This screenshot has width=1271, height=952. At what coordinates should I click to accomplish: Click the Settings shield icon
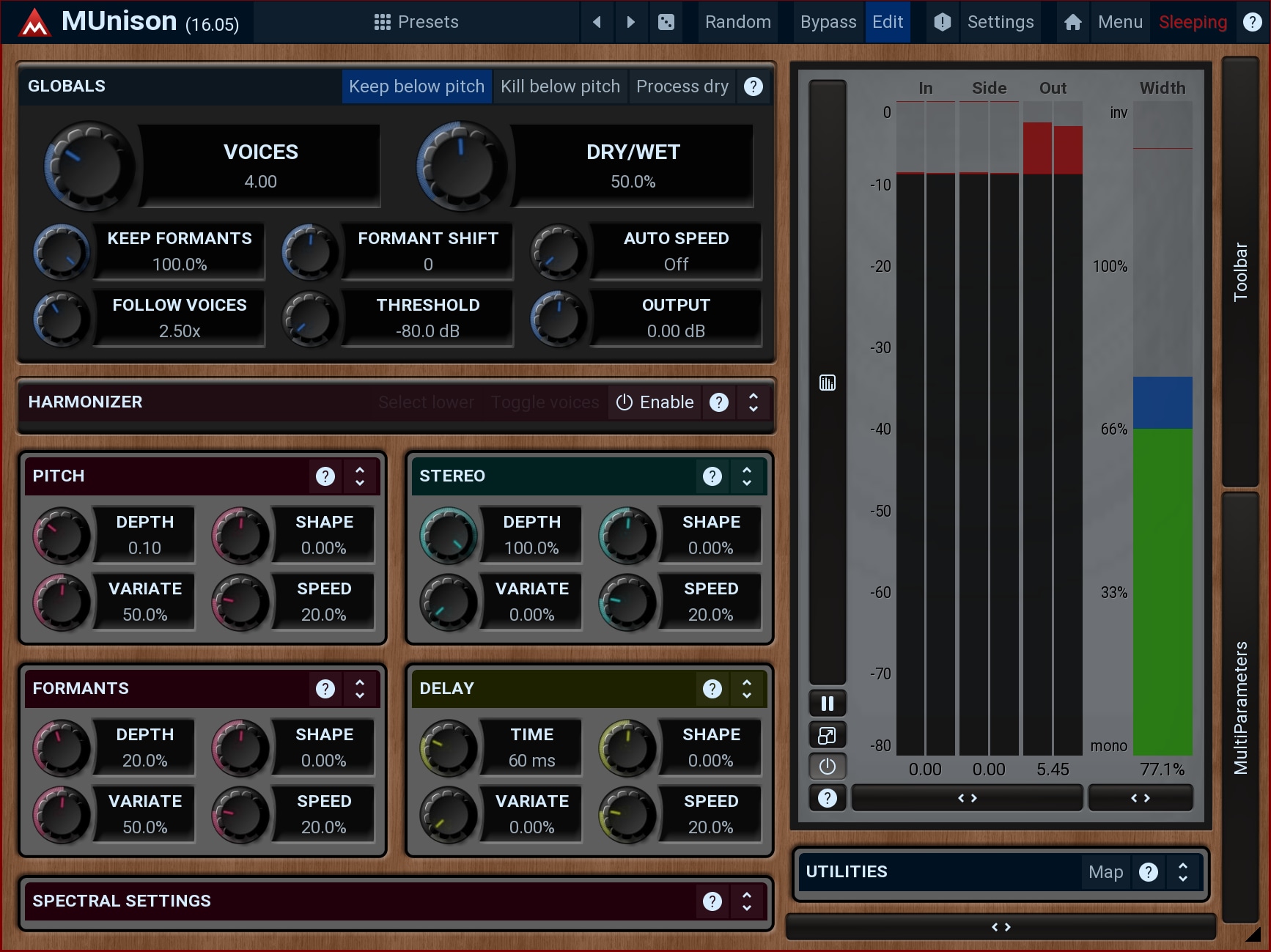pos(943,22)
